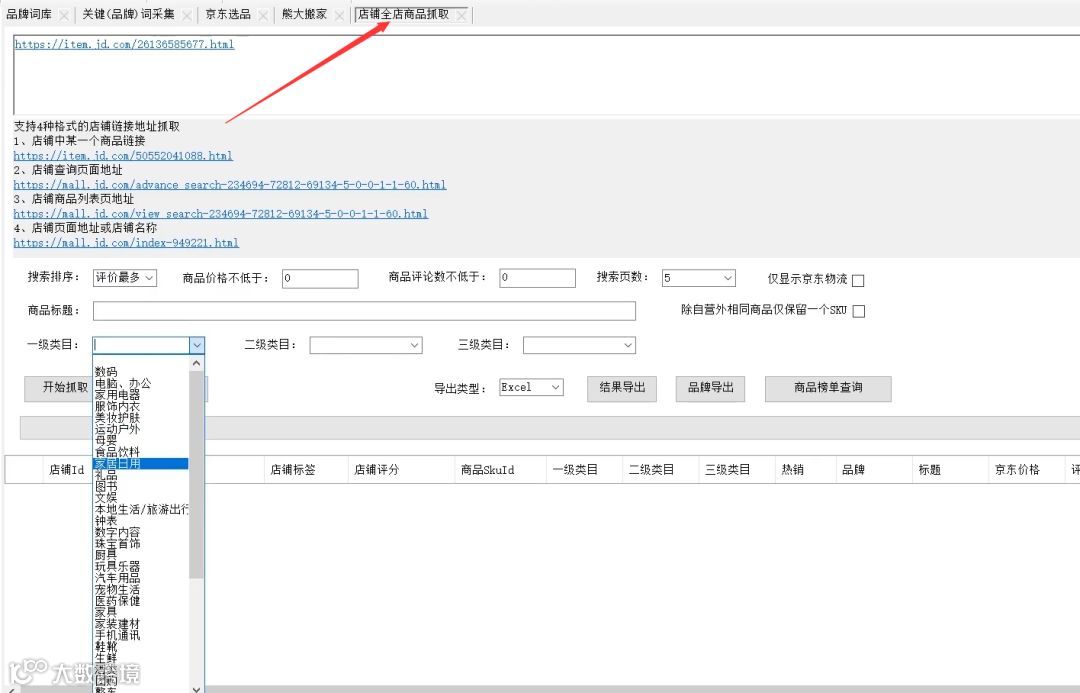Open the view_search example shop link

pyautogui.click(x=221, y=214)
